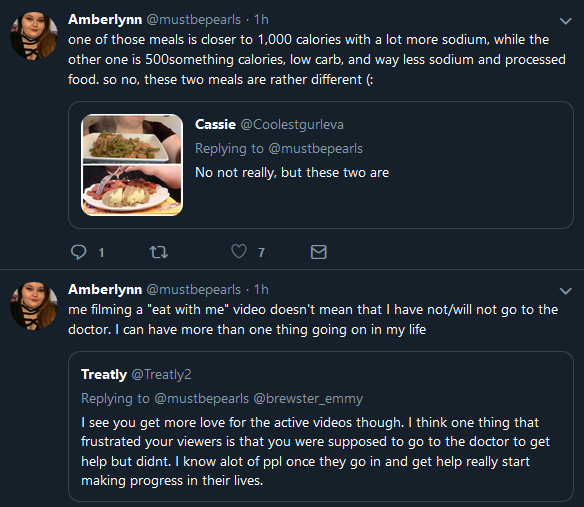The image size is (584, 507).
Task: Click the @Treatly2 handle
Action: tap(162, 374)
